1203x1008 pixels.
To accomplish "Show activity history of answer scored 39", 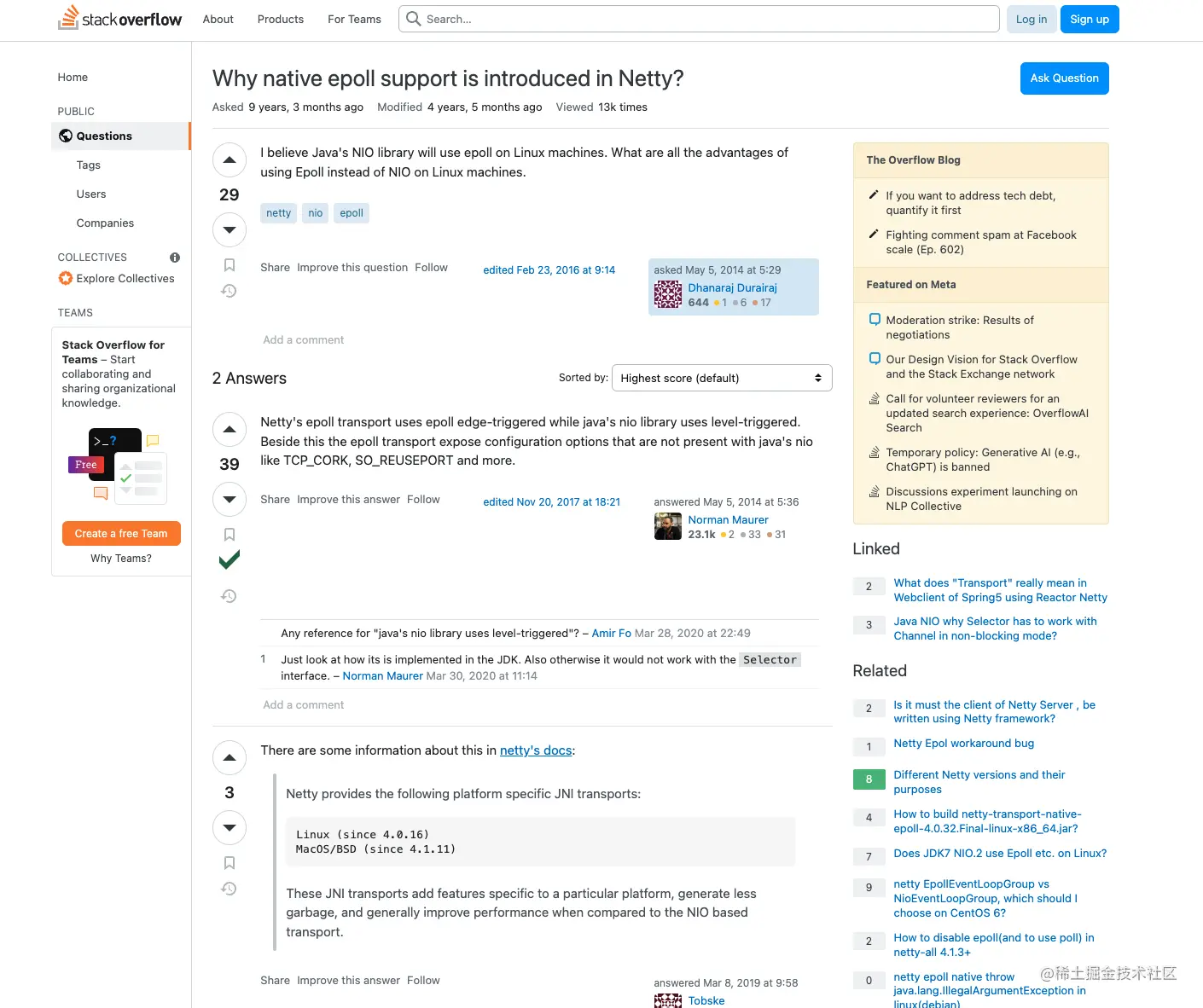I will pyautogui.click(x=229, y=596).
